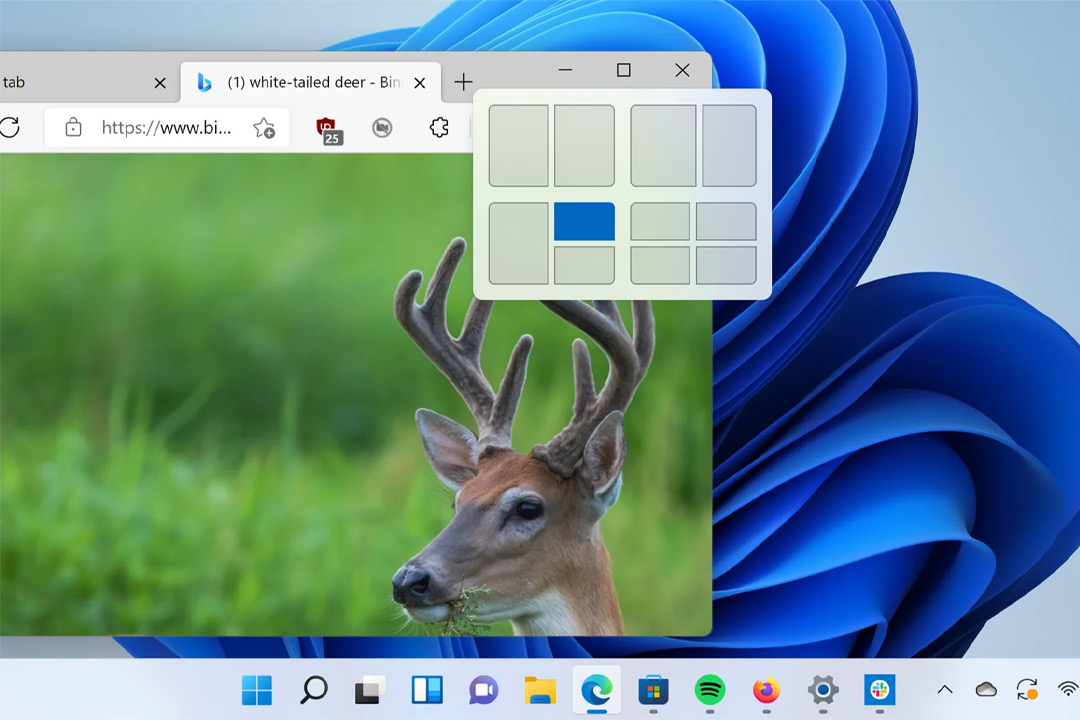This screenshot has height=720, width=1080.
Task: Open Spotify from the taskbar
Action: click(x=709, y=690)
